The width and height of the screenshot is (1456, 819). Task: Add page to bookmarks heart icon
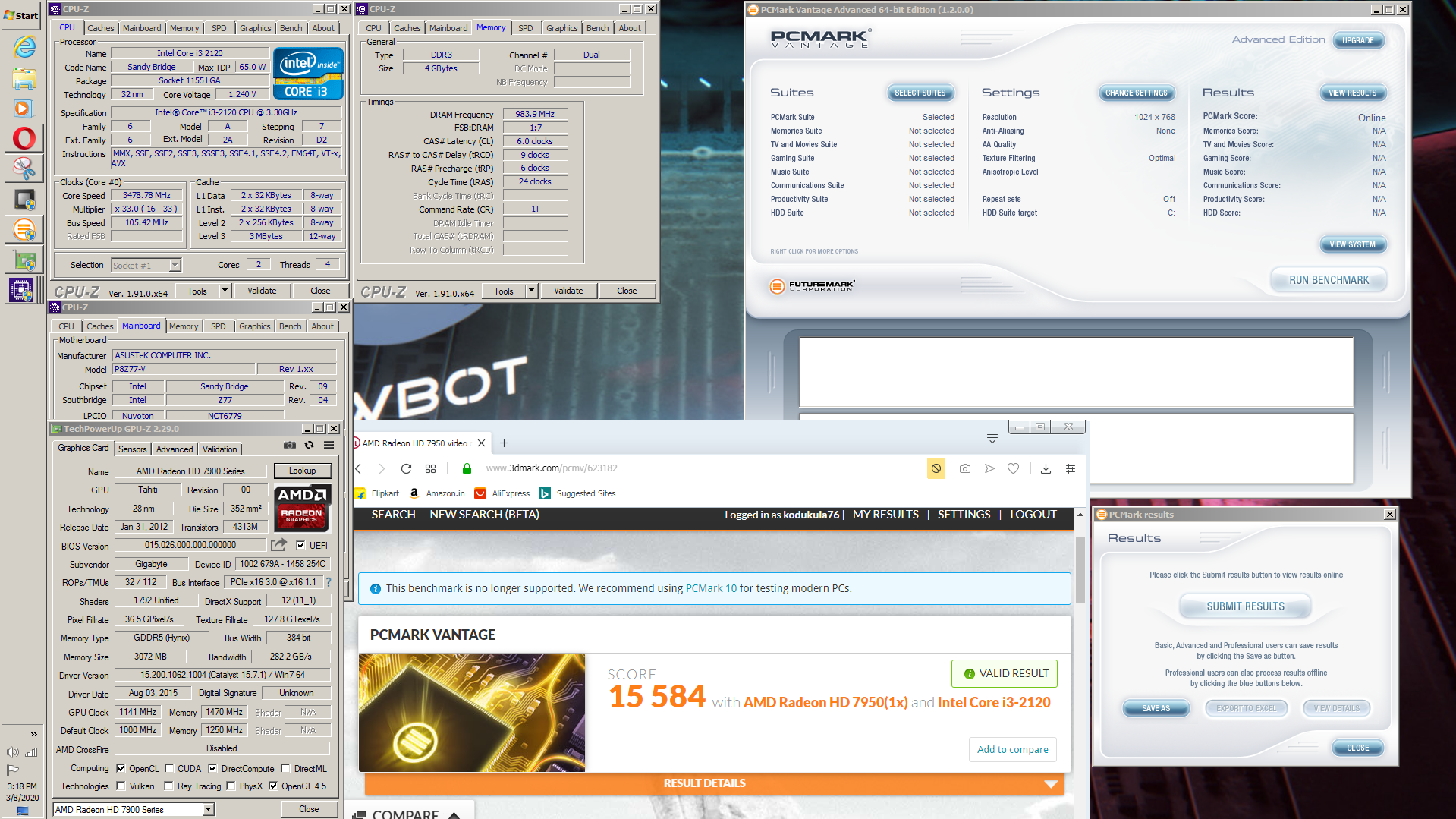pos(1013,469)
